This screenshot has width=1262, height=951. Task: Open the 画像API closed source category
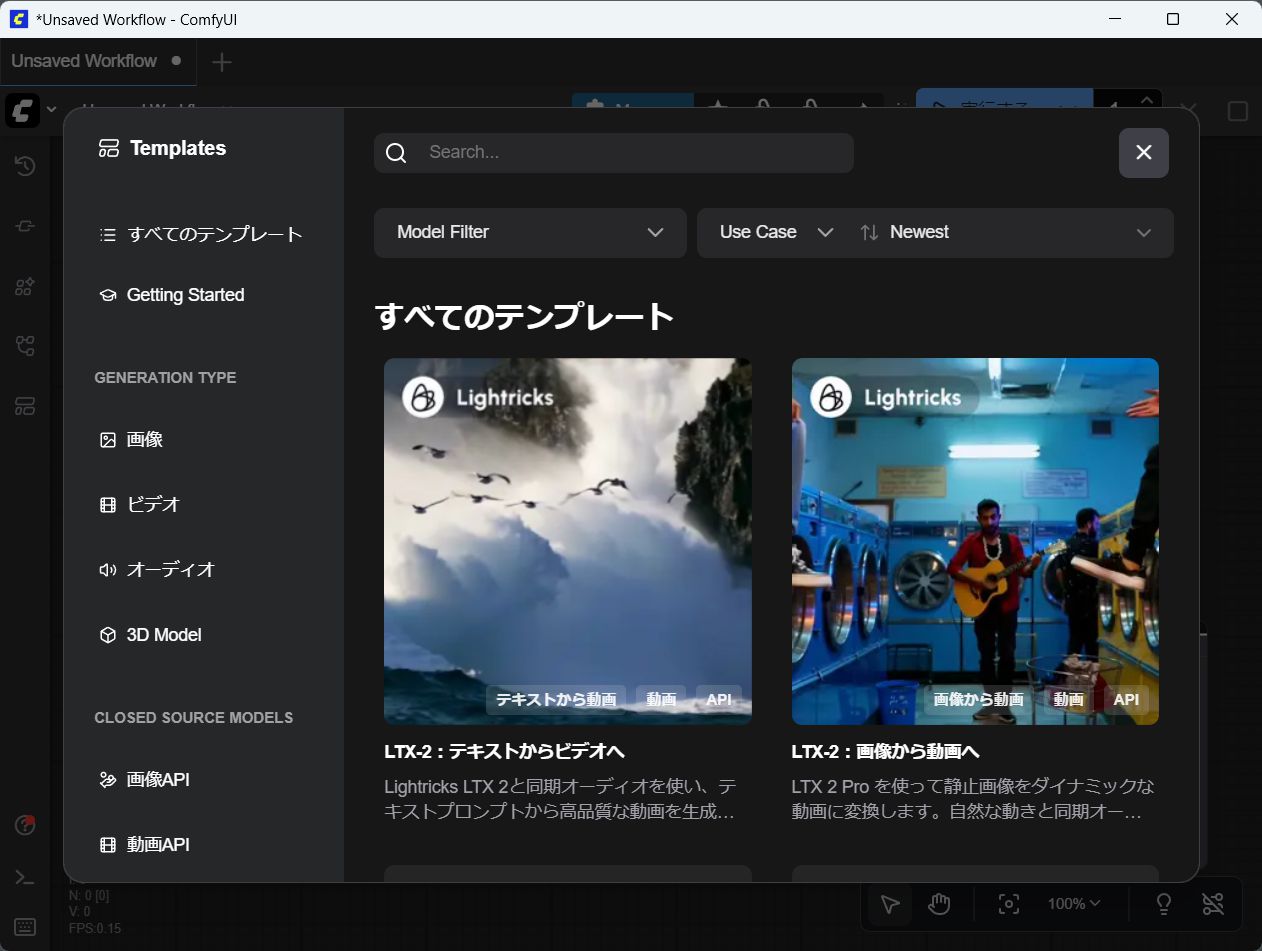tap(157, 780)
